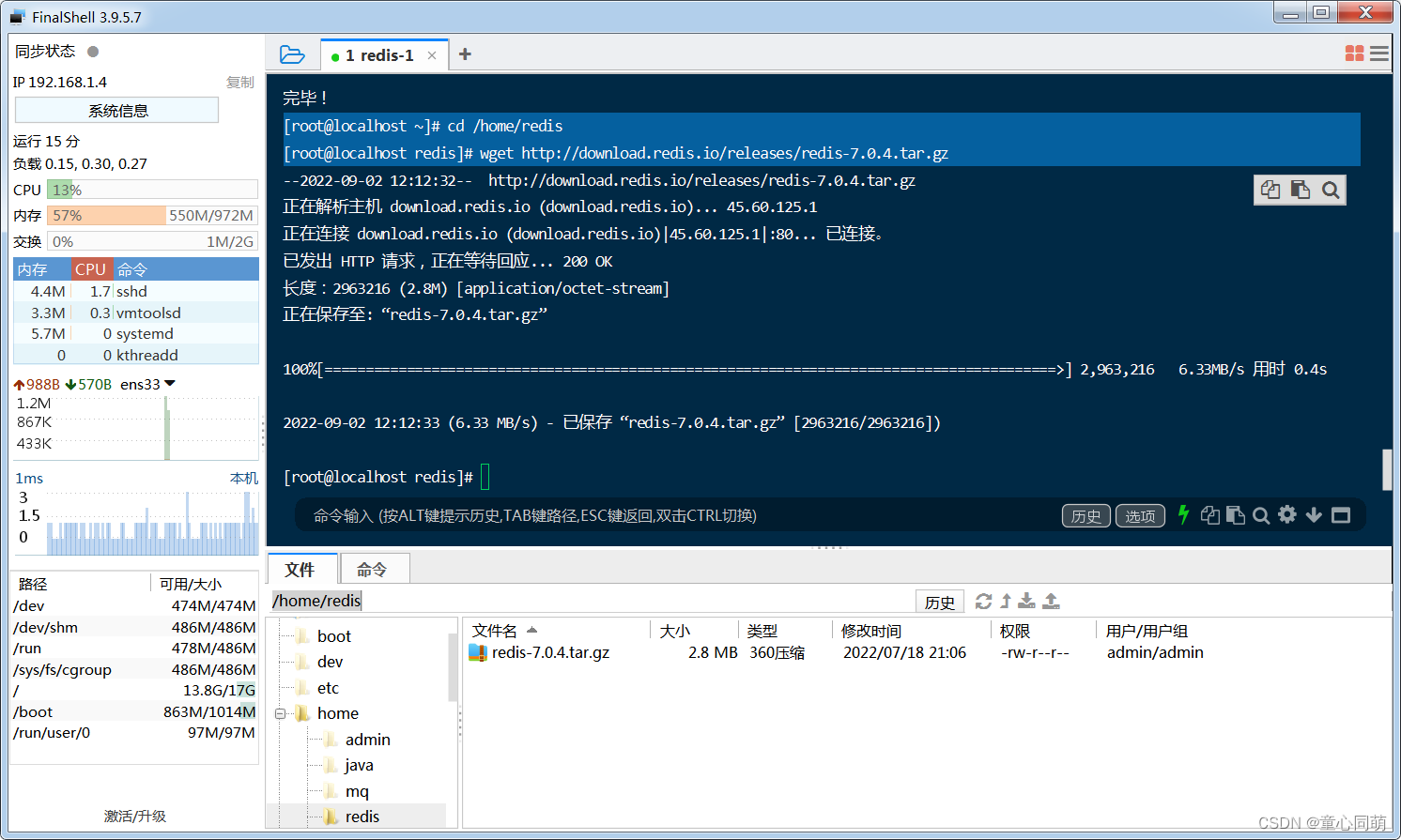Click the sync status indicator dot
The height and width of the screenshot is (840, 1401).
click(93, 52)
